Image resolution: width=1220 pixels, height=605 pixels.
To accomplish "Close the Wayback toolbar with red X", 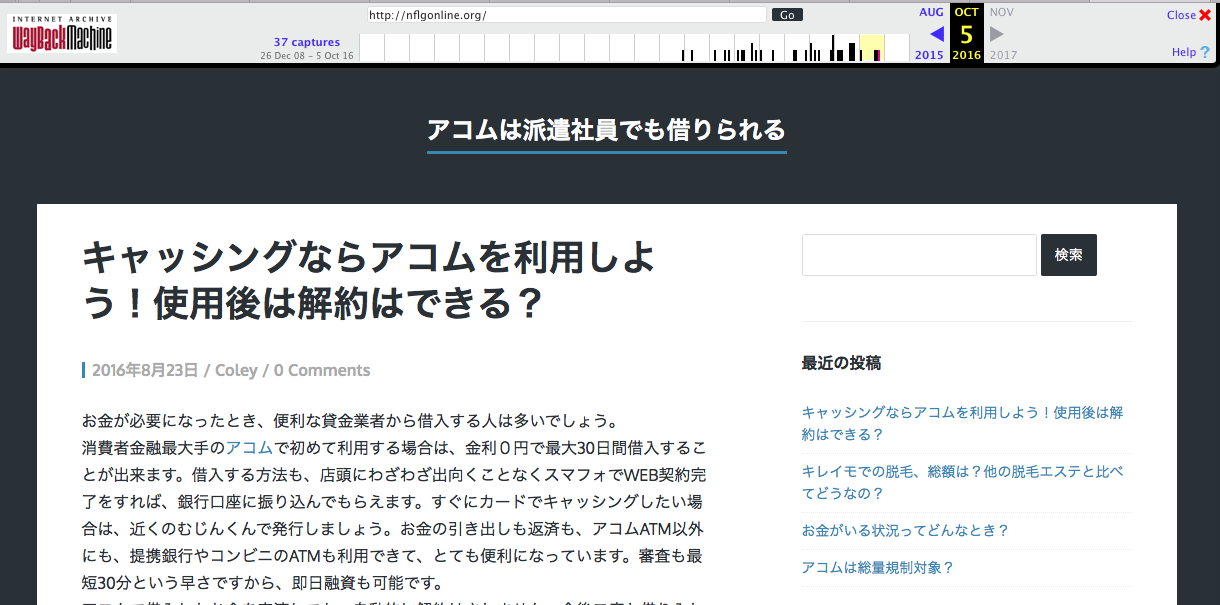I will click(x=1204, y=15).
